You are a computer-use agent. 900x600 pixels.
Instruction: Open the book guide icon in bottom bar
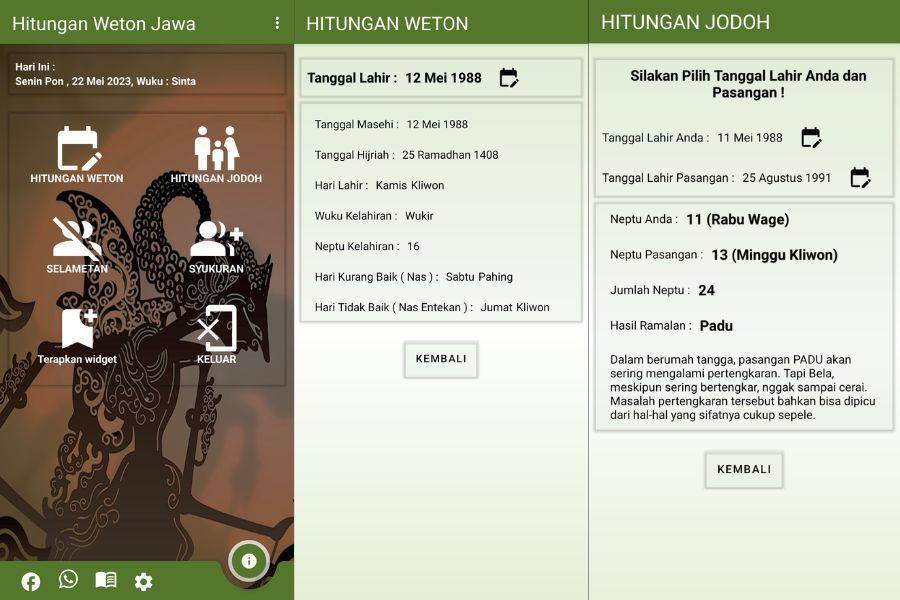(x=106, y=580)
